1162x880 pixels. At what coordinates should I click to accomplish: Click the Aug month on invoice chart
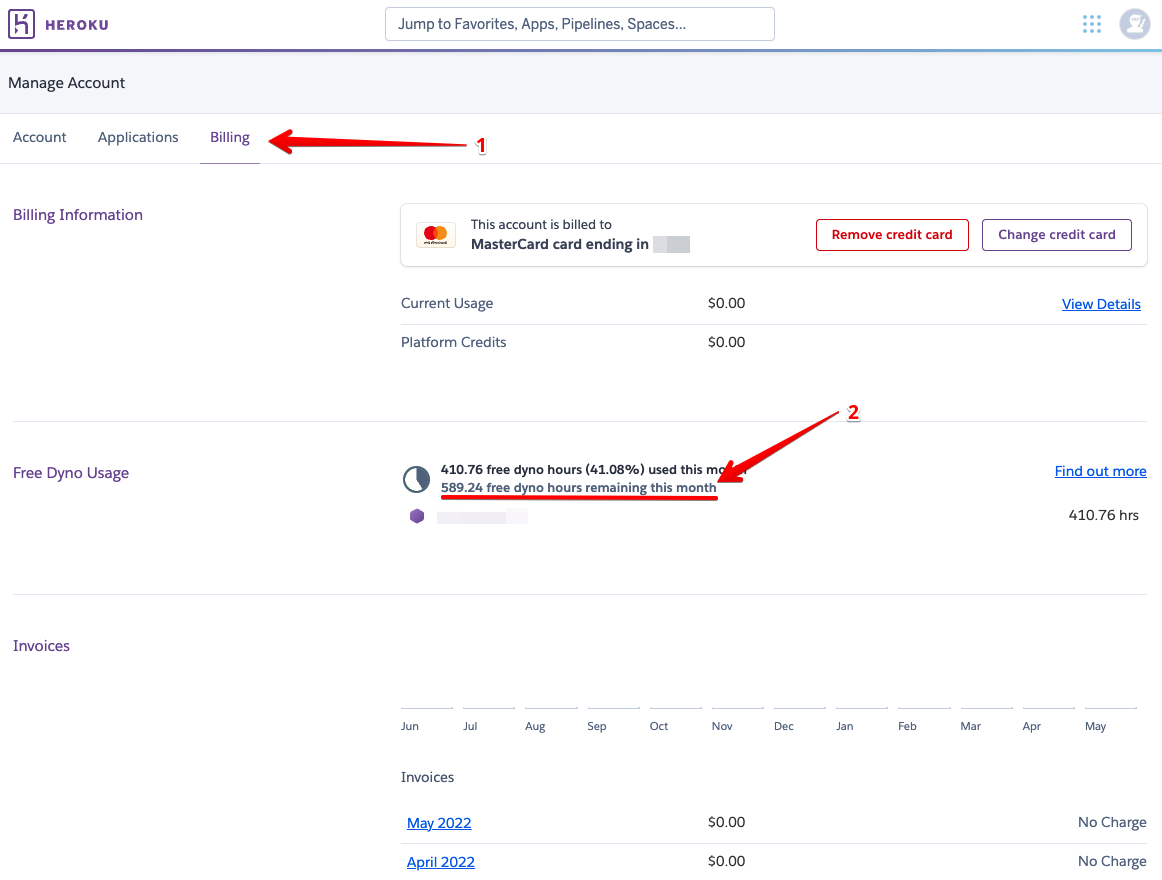535,727
